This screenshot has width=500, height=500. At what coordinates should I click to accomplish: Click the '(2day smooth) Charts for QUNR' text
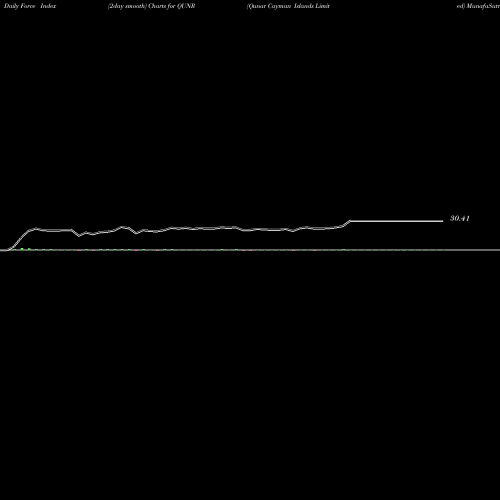coord(151,6)
